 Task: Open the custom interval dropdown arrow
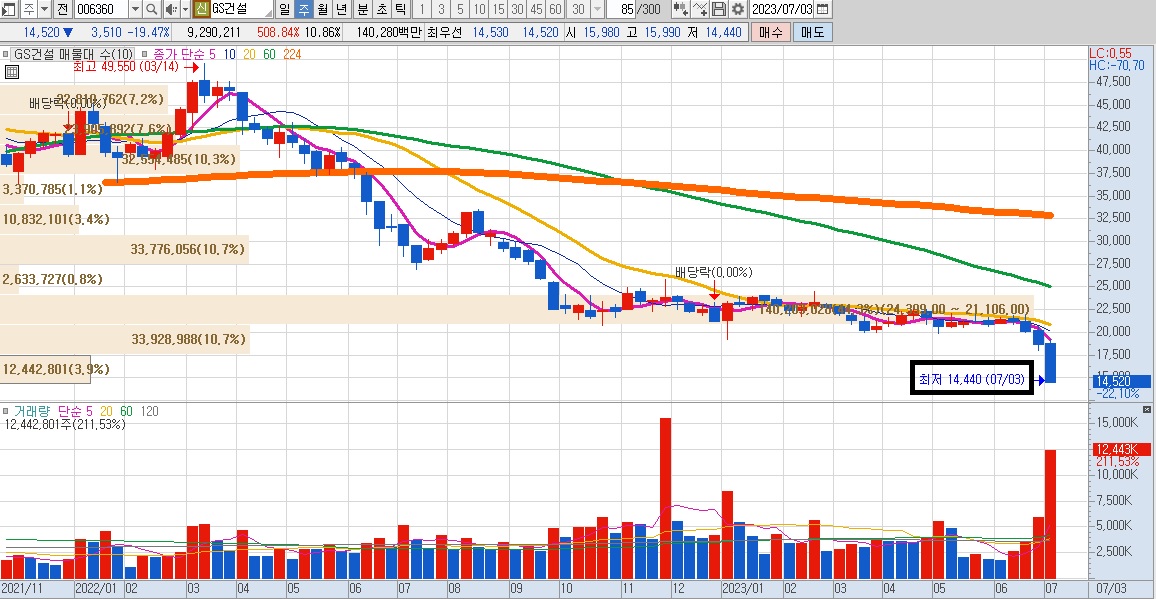coord(596,9)
